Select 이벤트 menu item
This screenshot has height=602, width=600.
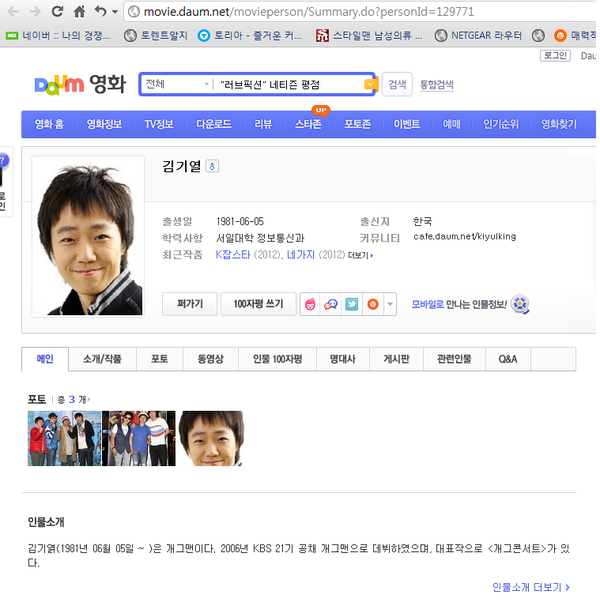(407, 124)
